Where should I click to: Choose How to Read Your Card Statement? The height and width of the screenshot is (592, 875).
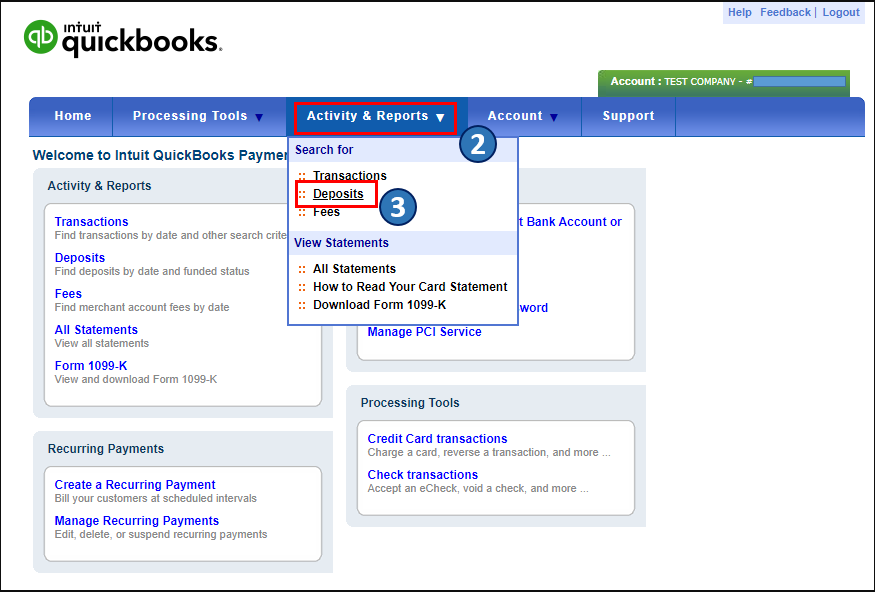click(x=410, y=287)
